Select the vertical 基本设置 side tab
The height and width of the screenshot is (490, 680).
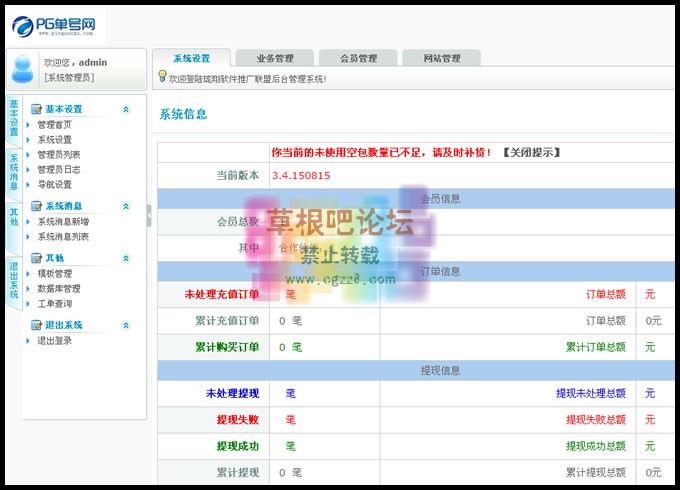(x=14, y=118)
